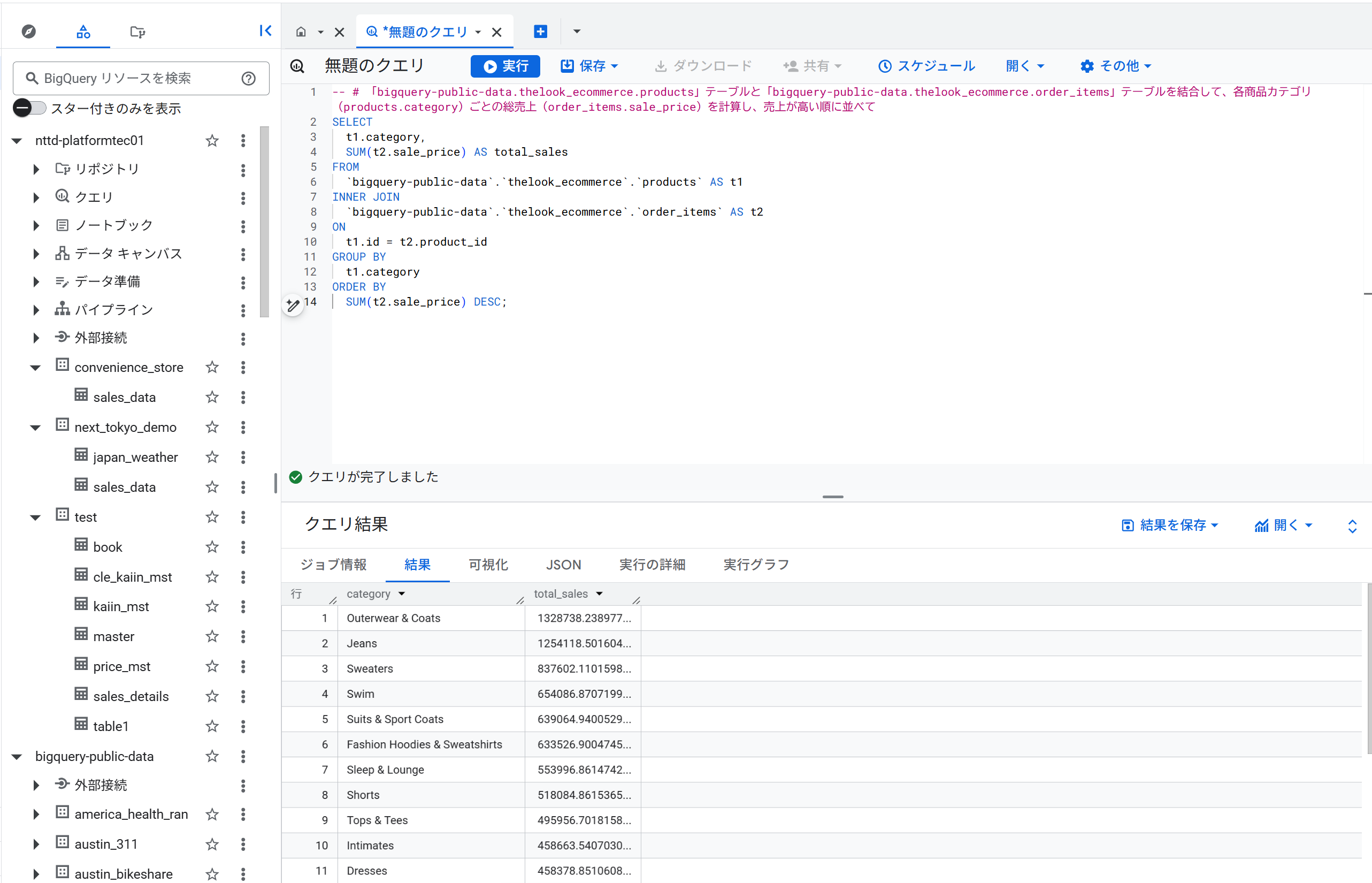The height and width of the screenshot is (883, 1372).
Task: Open the kebab menu next to convenience_store
Action: click(243, 368)
